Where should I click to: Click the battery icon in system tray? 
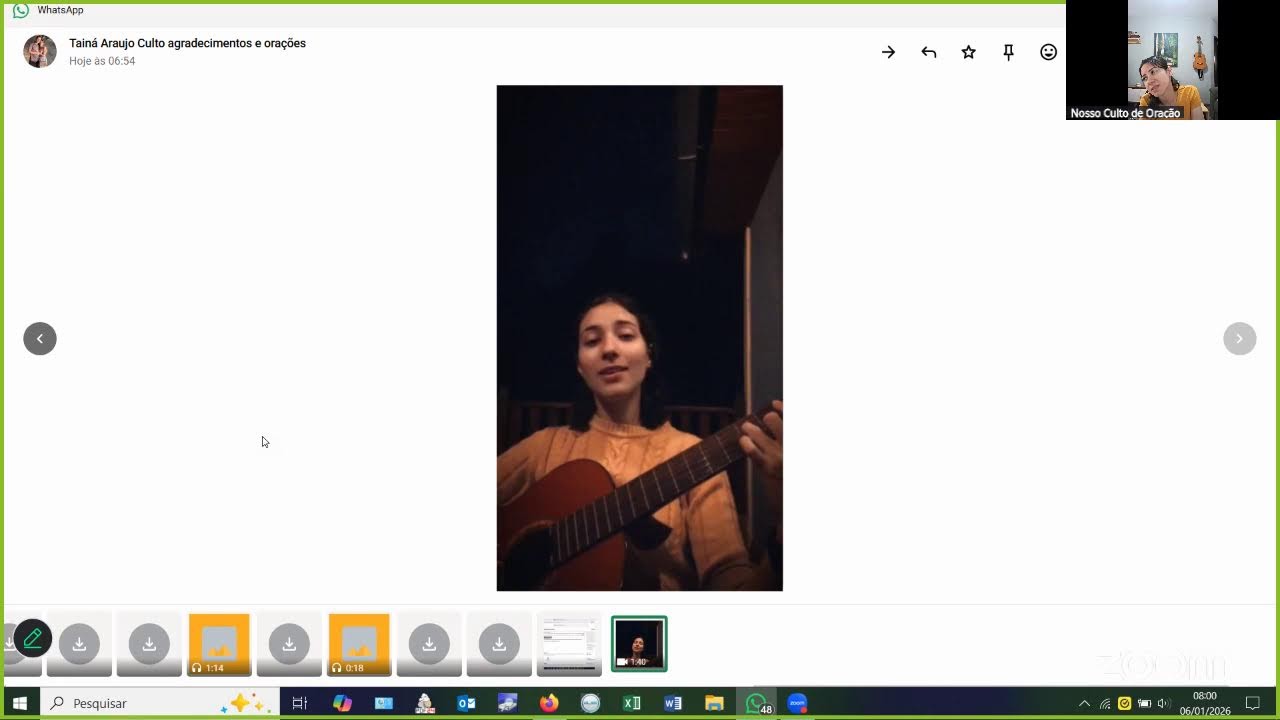click(x=1144, y=703)
